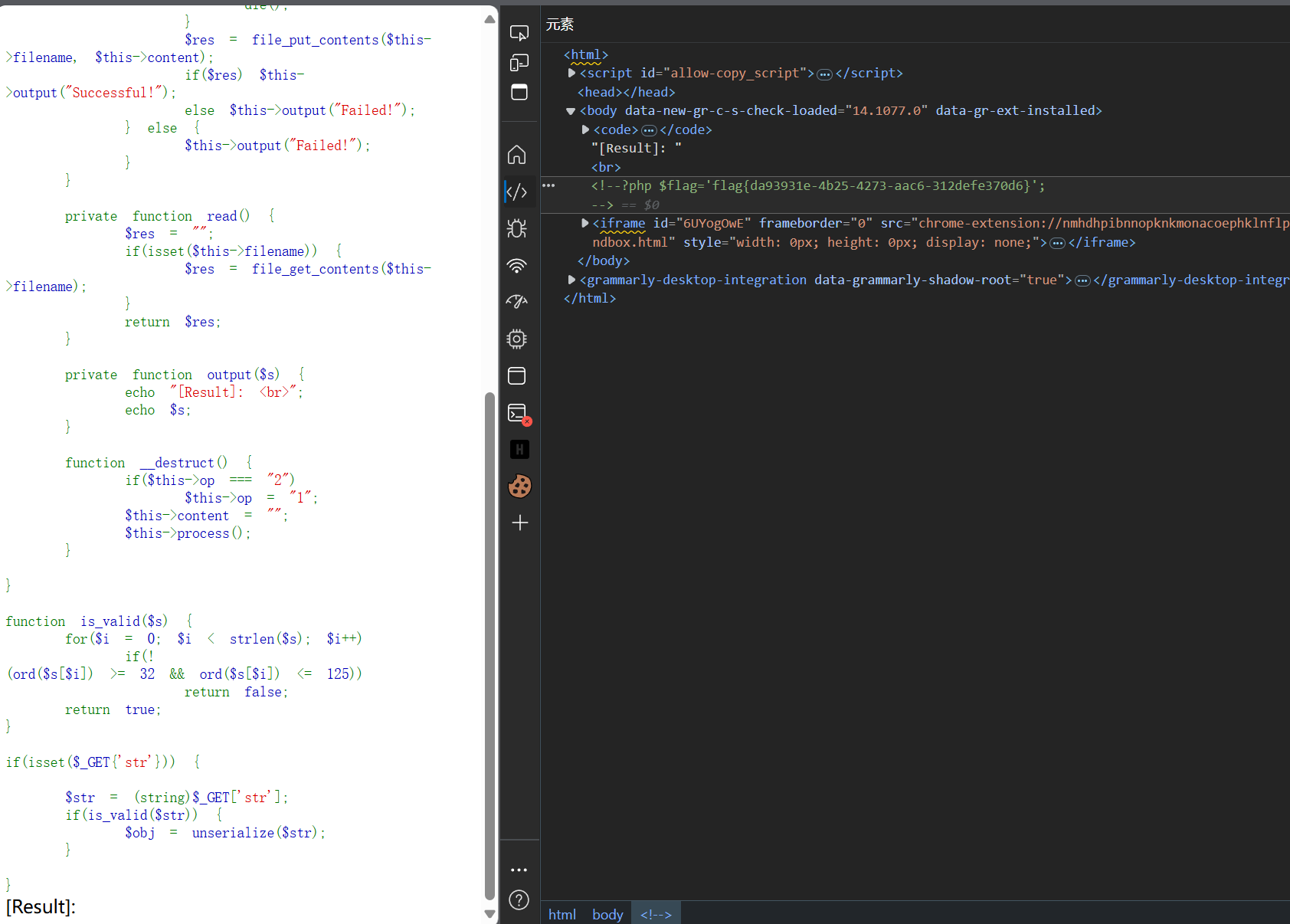Open the cookie editor tool
Screen dimensions: 1290x924
pos(519,486)
